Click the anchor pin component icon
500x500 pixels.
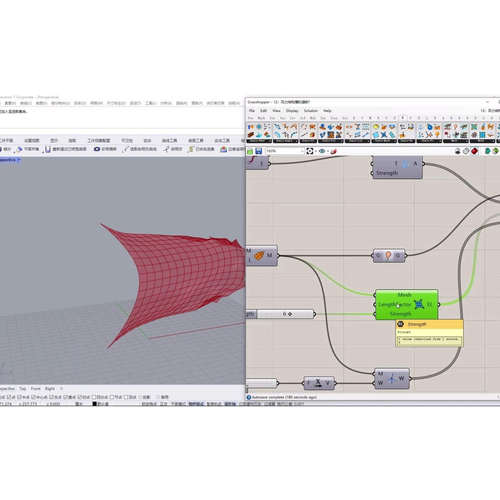point(388,256)
